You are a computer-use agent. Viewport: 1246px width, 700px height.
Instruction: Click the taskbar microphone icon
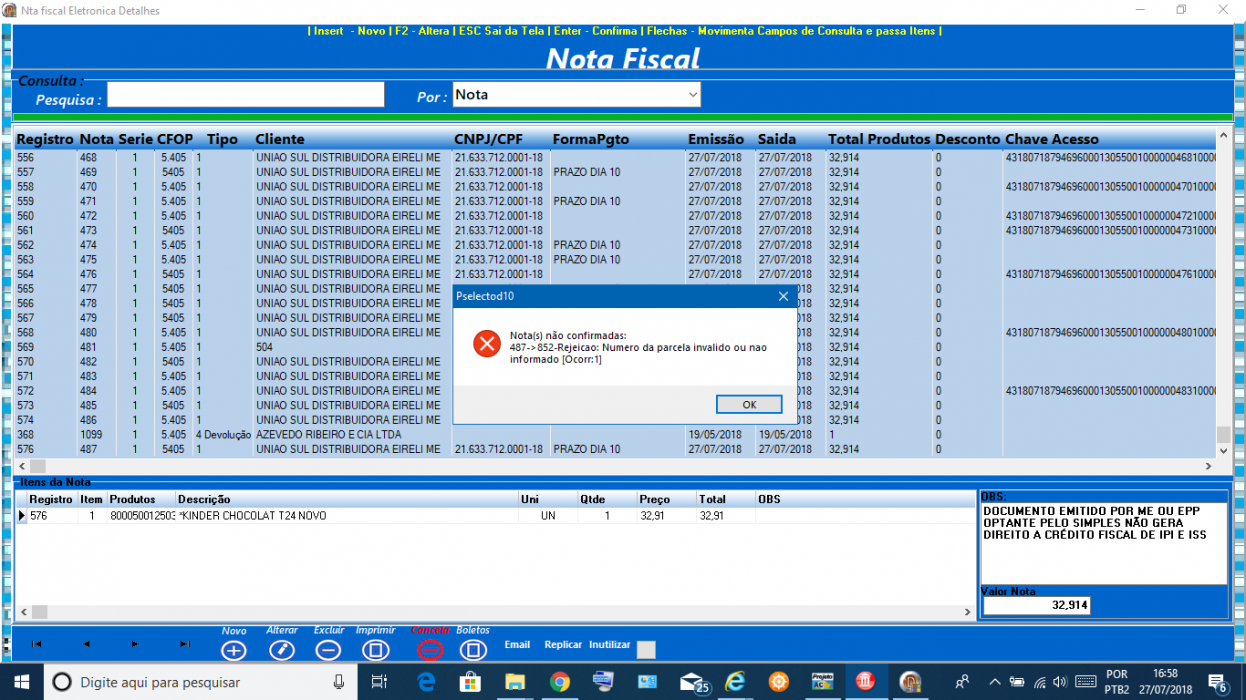coord(339,681)
